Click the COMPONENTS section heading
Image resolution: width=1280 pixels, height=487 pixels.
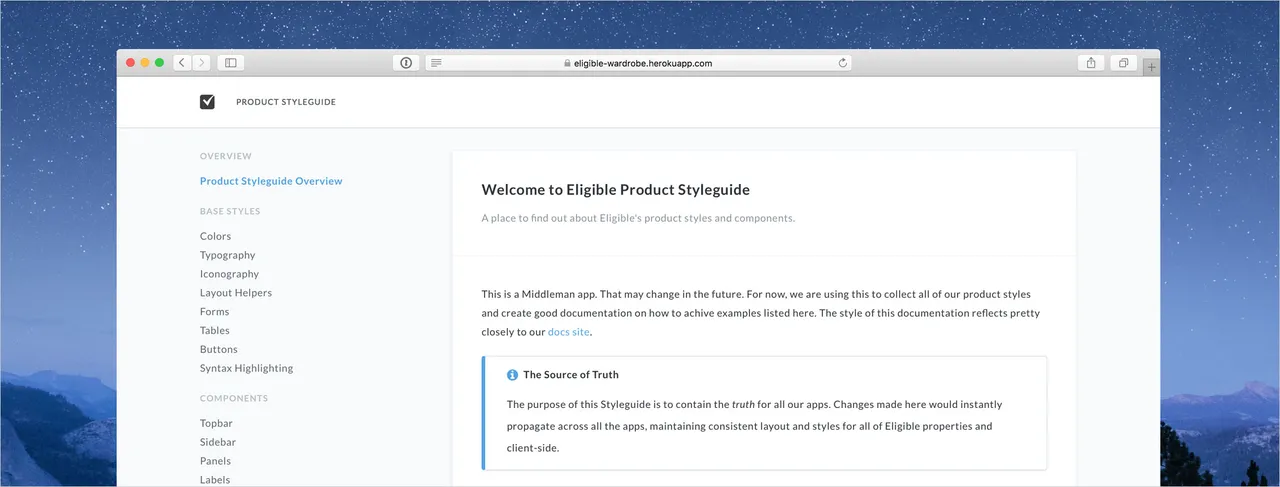coord(234,398)
